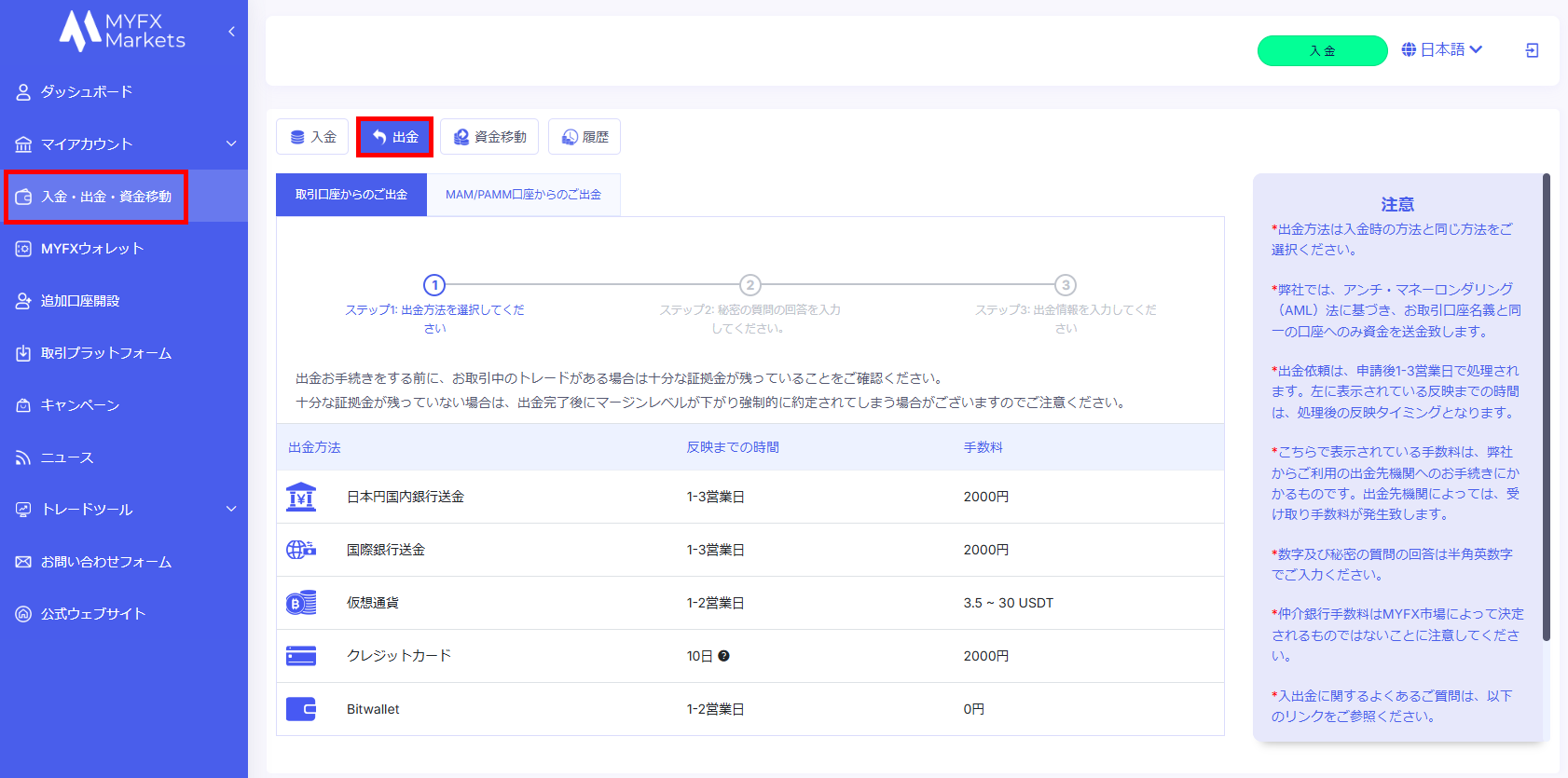Click the 3.5 ~ 30 USDT fee cell
This screenshot has height=778, width=1568.
click(1009, 603)
